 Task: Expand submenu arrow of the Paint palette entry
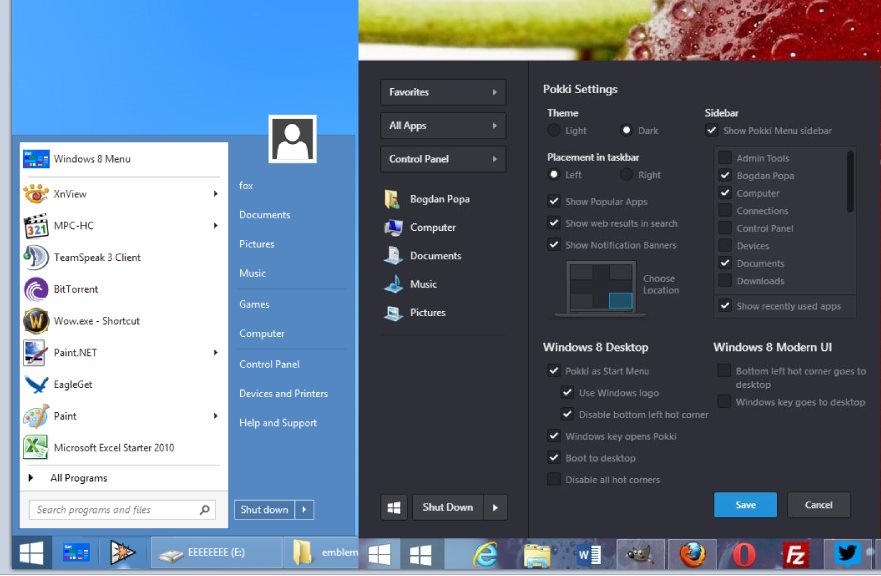click(x=216, y=416)
